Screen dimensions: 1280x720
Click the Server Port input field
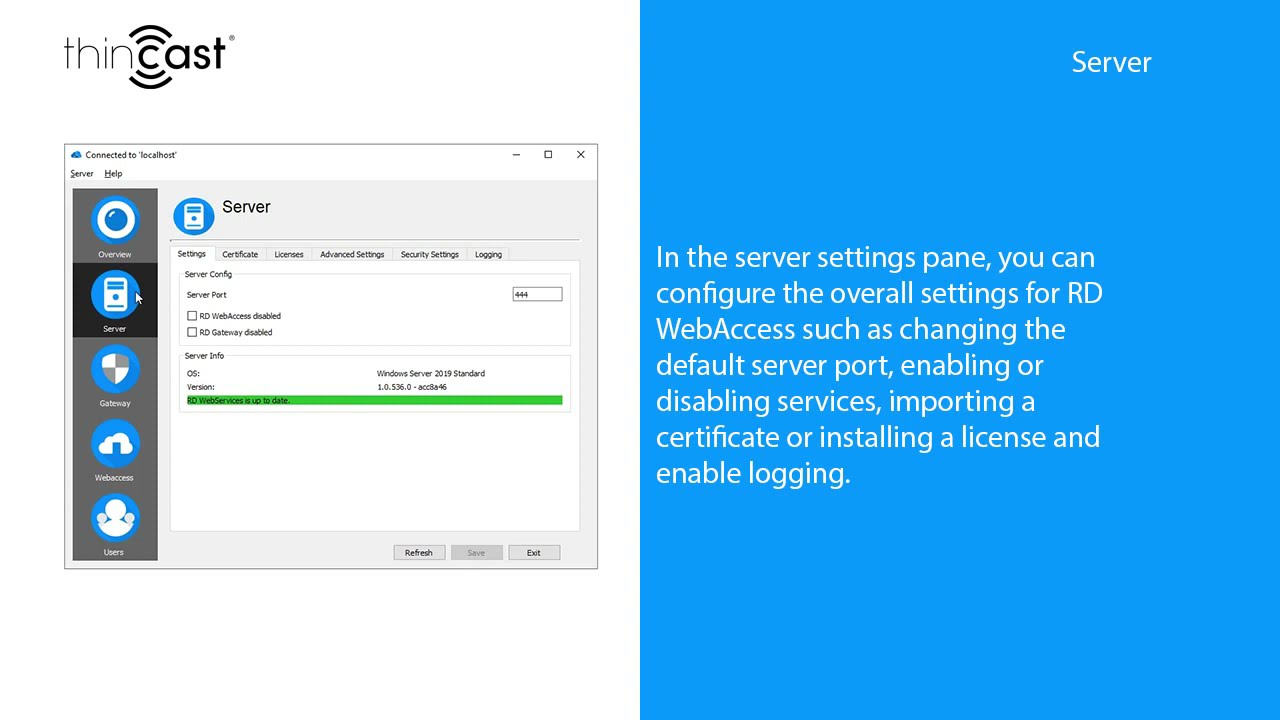[x=537, y=294]
